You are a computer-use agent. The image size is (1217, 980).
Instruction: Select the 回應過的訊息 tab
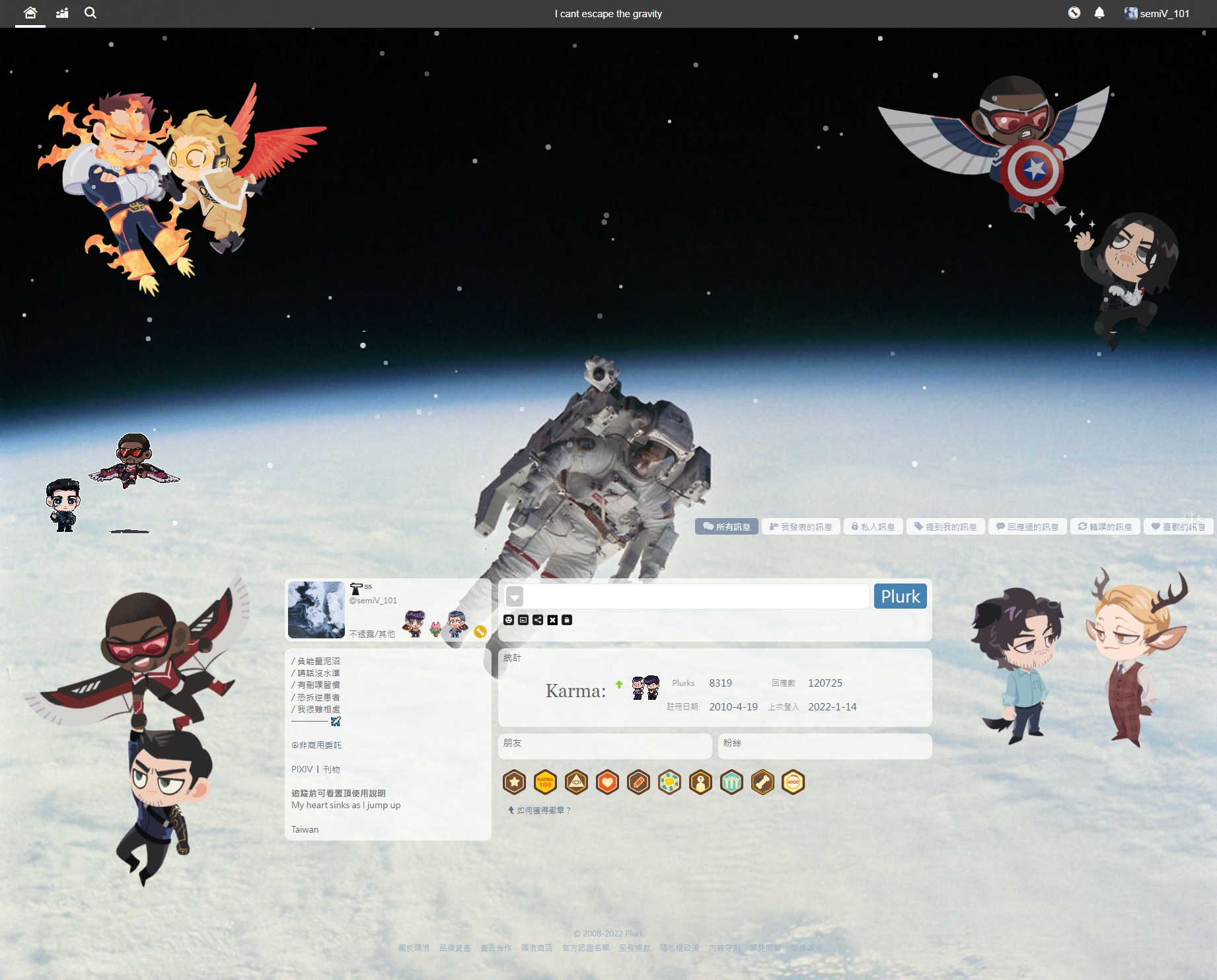coord(1027,527)
